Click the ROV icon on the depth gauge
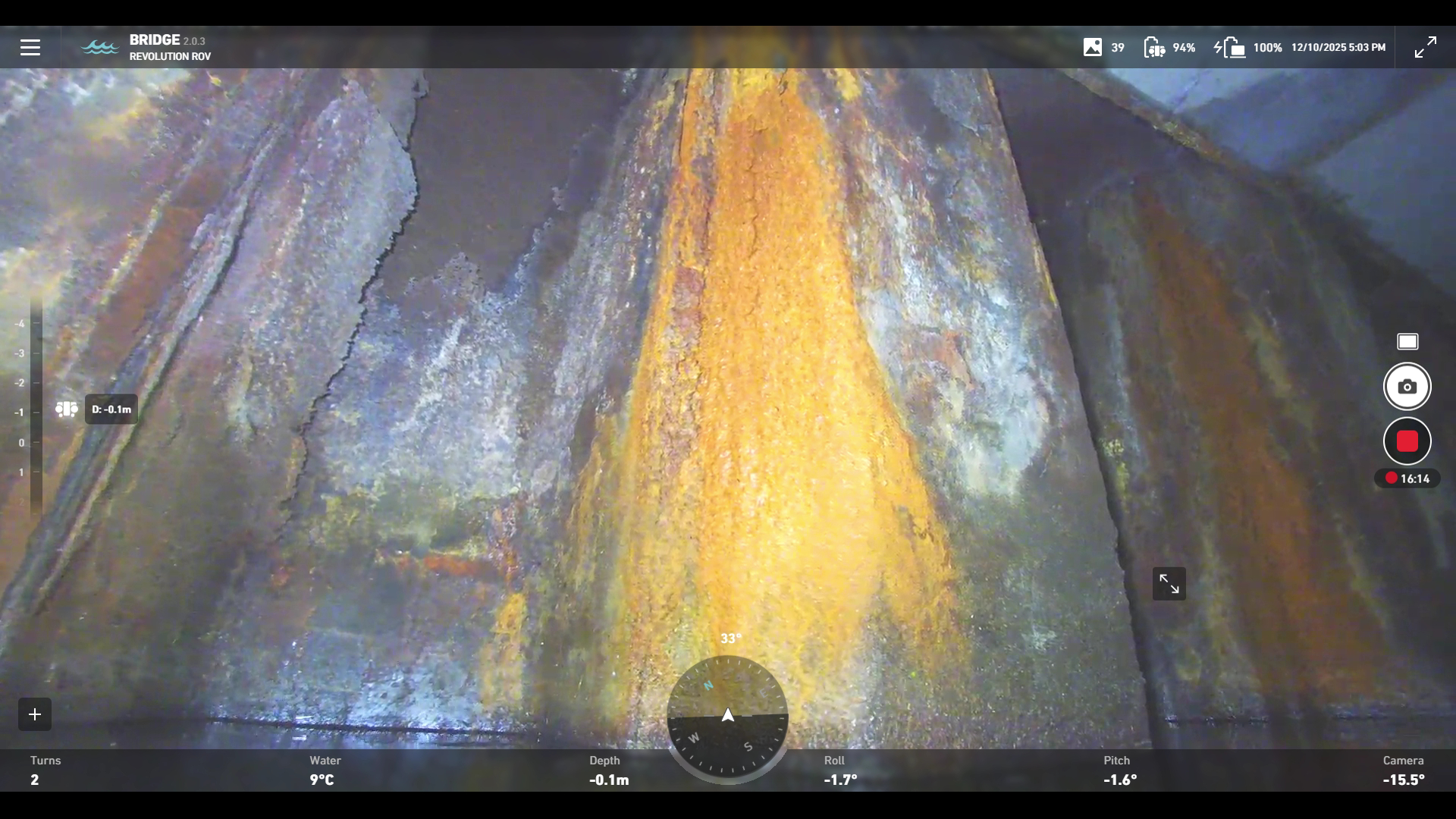The height and width of the screenshot is (819, 1456). [67, 409]
